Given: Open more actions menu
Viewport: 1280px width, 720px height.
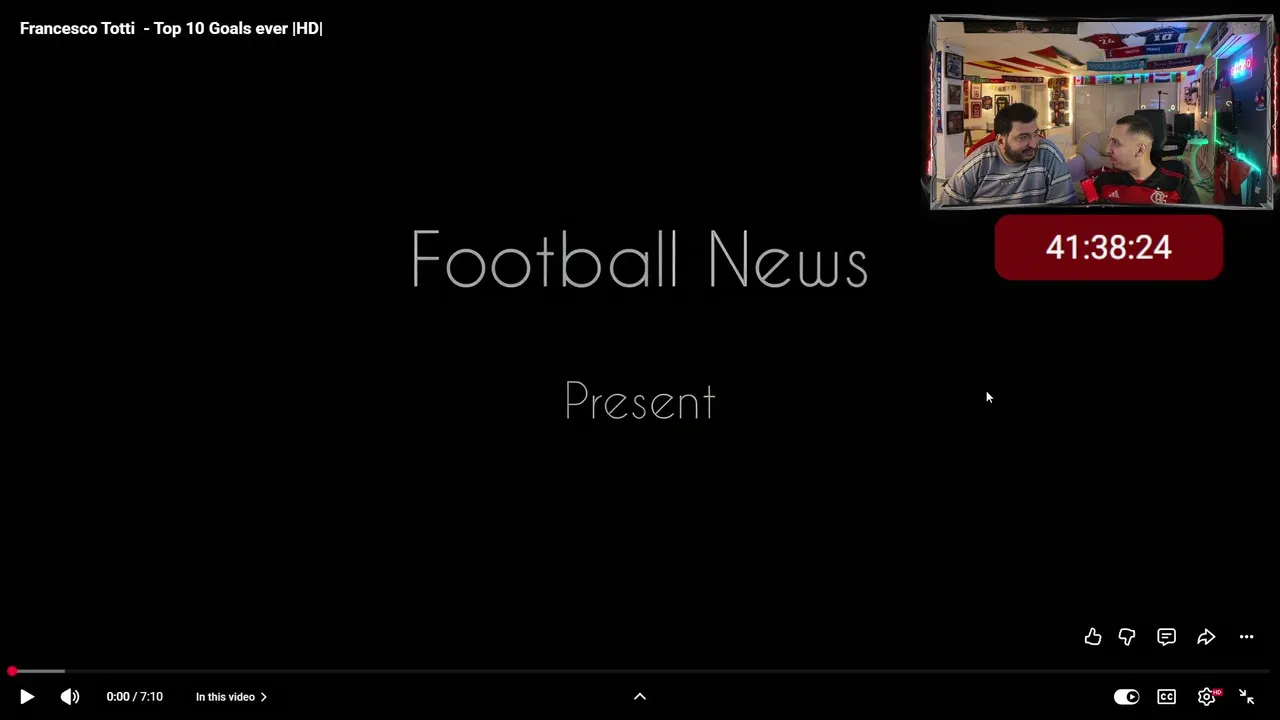Looking at the screenshot, I should pyautogui.click(x=1246, y=637).
